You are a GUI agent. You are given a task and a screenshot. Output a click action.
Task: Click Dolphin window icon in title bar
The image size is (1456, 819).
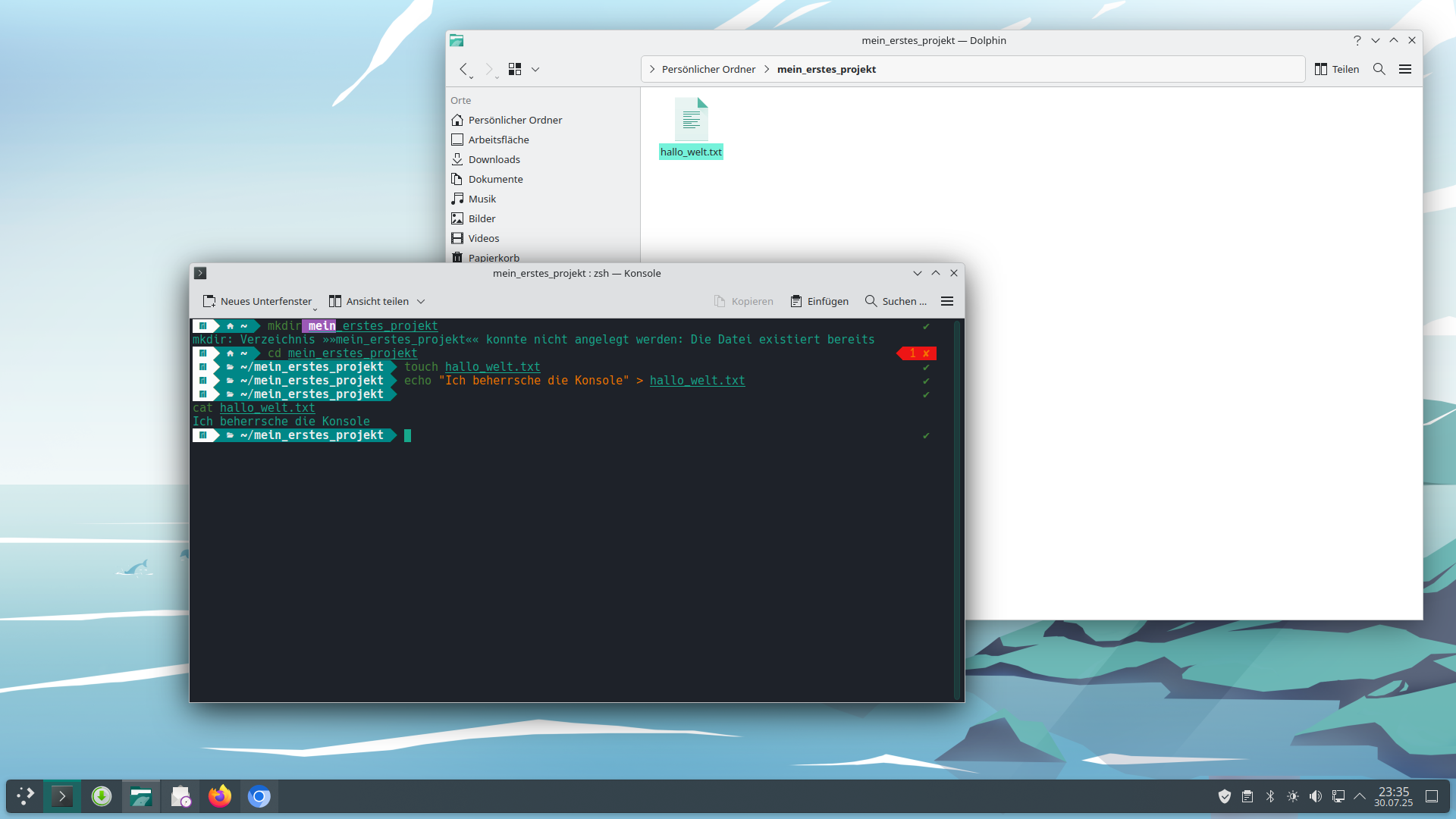point(457,40)
